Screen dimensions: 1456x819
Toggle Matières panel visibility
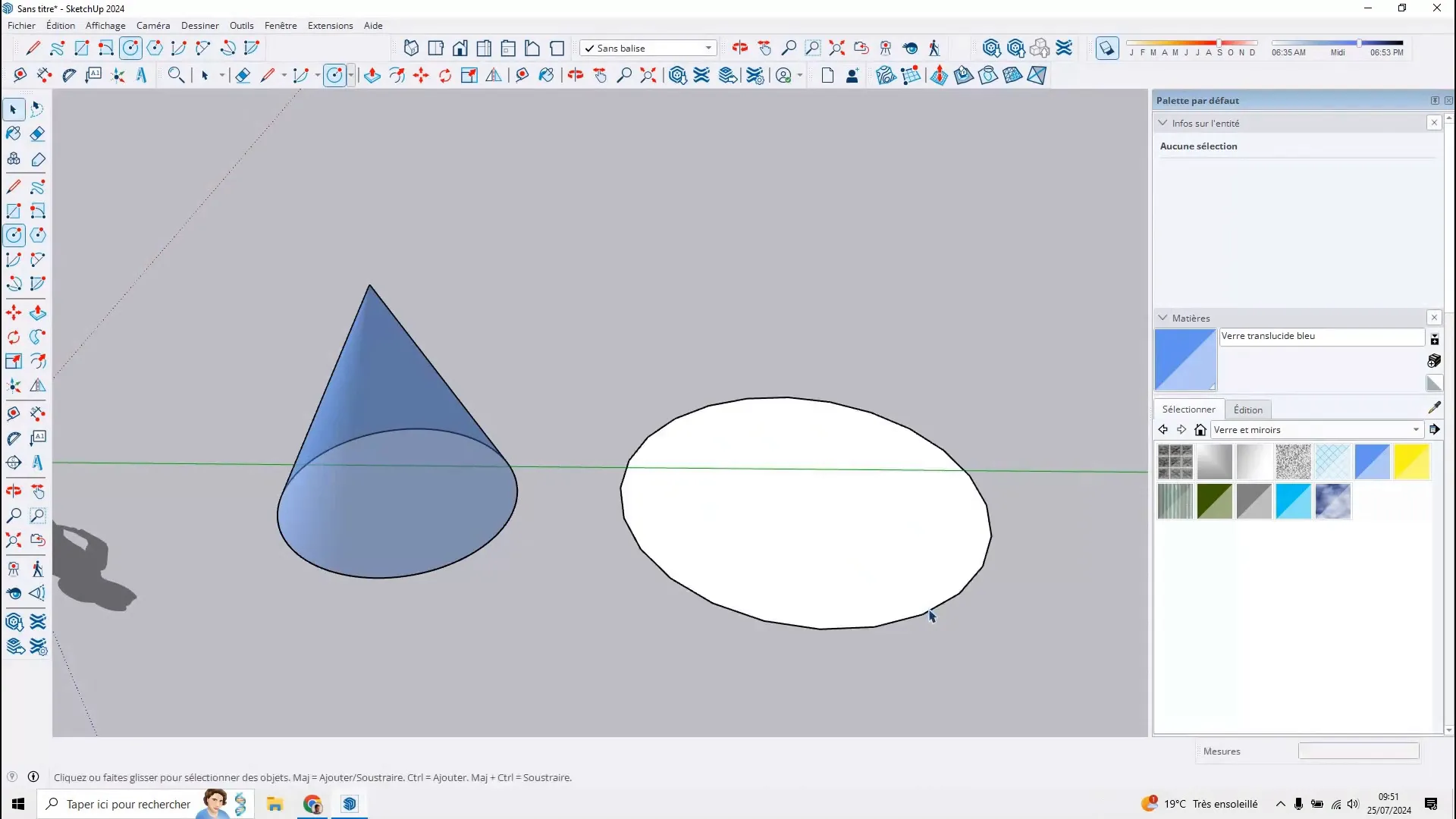pyautogui.click(x=1163, y=318)
